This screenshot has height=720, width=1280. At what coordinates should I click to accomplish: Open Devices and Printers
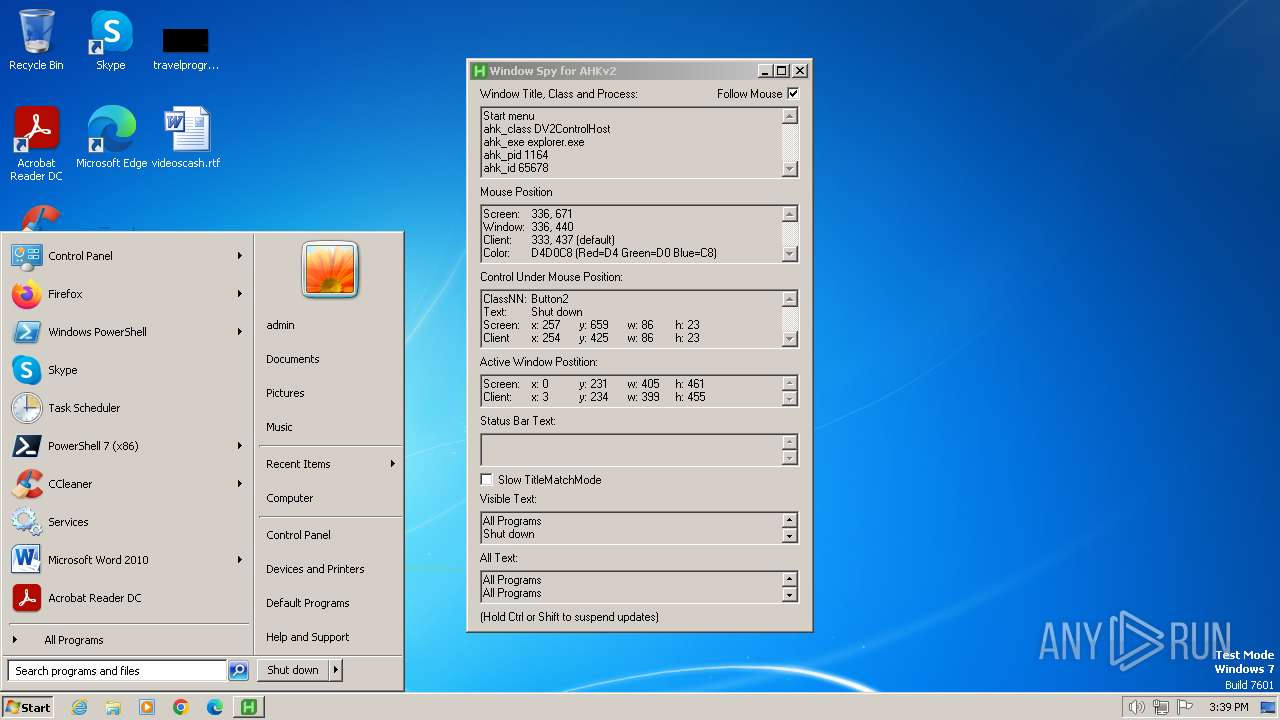click(315, 569)
